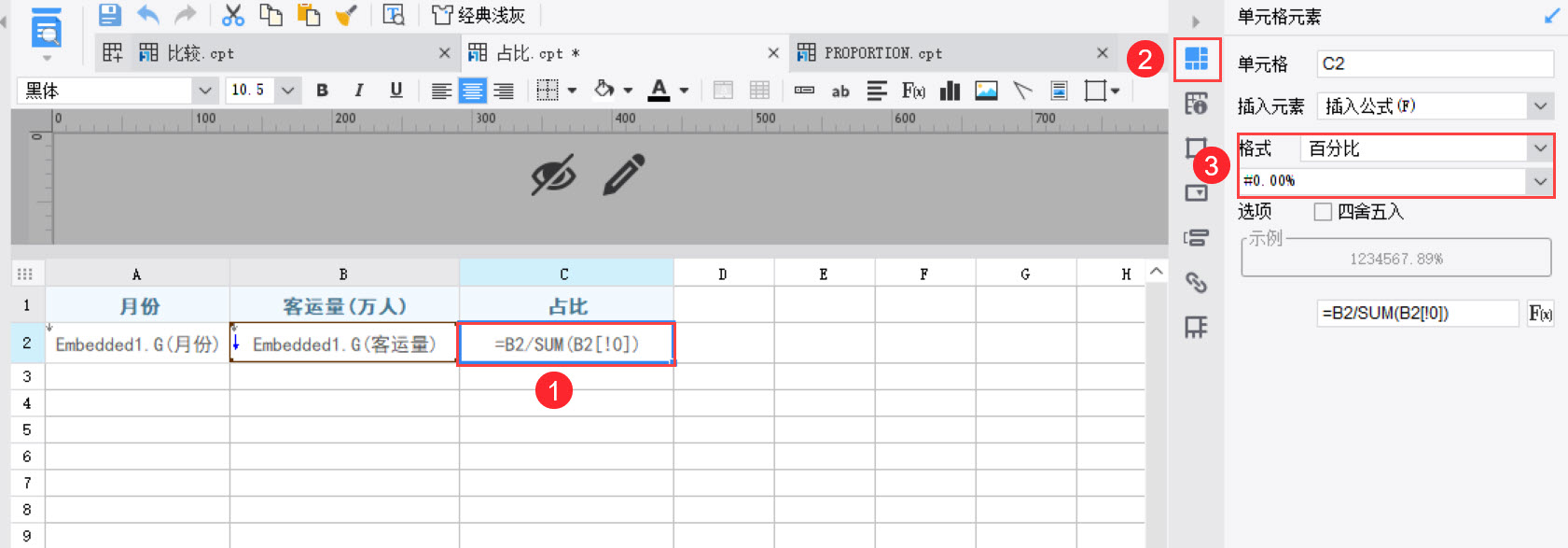This screenshot has height=548, width=1568.
Task: Align cell text center
Action: (x=473, y=91)
